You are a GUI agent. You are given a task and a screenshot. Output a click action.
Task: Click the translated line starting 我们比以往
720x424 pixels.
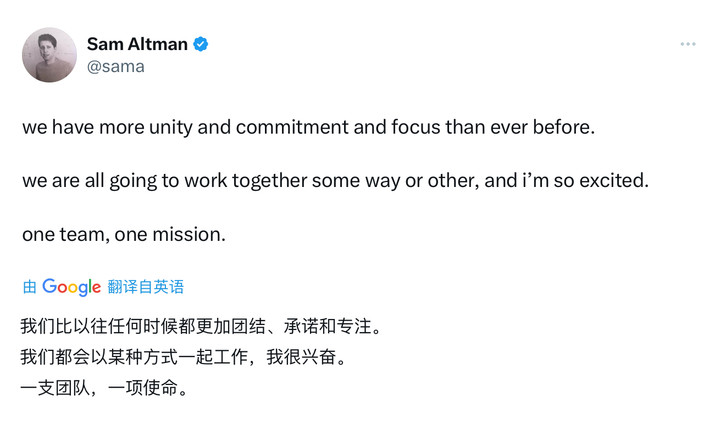click(201, 326)
